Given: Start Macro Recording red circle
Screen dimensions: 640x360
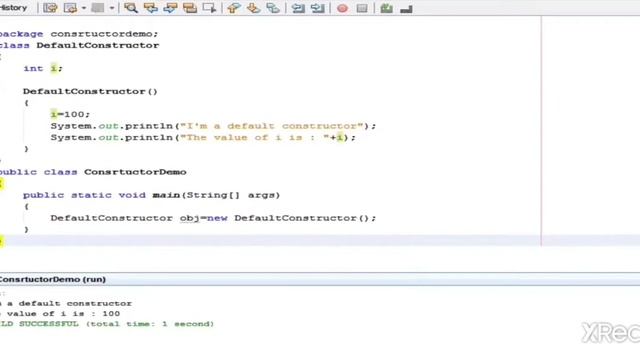Looking at the screenshot, I should 342,8.
